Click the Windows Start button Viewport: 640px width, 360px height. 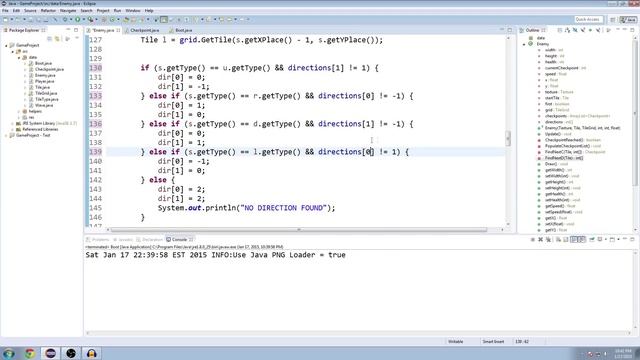point(9,353)
